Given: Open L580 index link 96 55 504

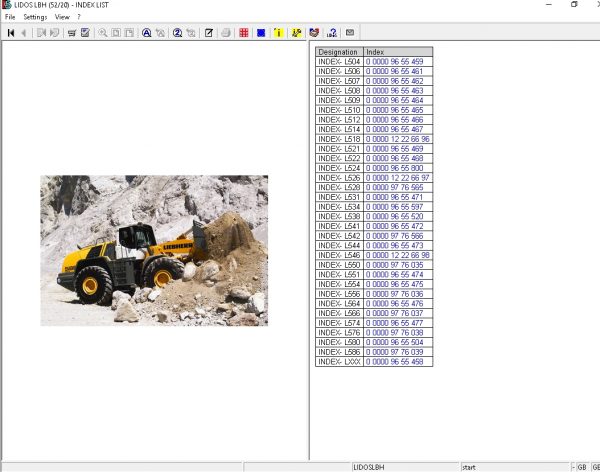Looking at the screenshot, I should 394,342.
